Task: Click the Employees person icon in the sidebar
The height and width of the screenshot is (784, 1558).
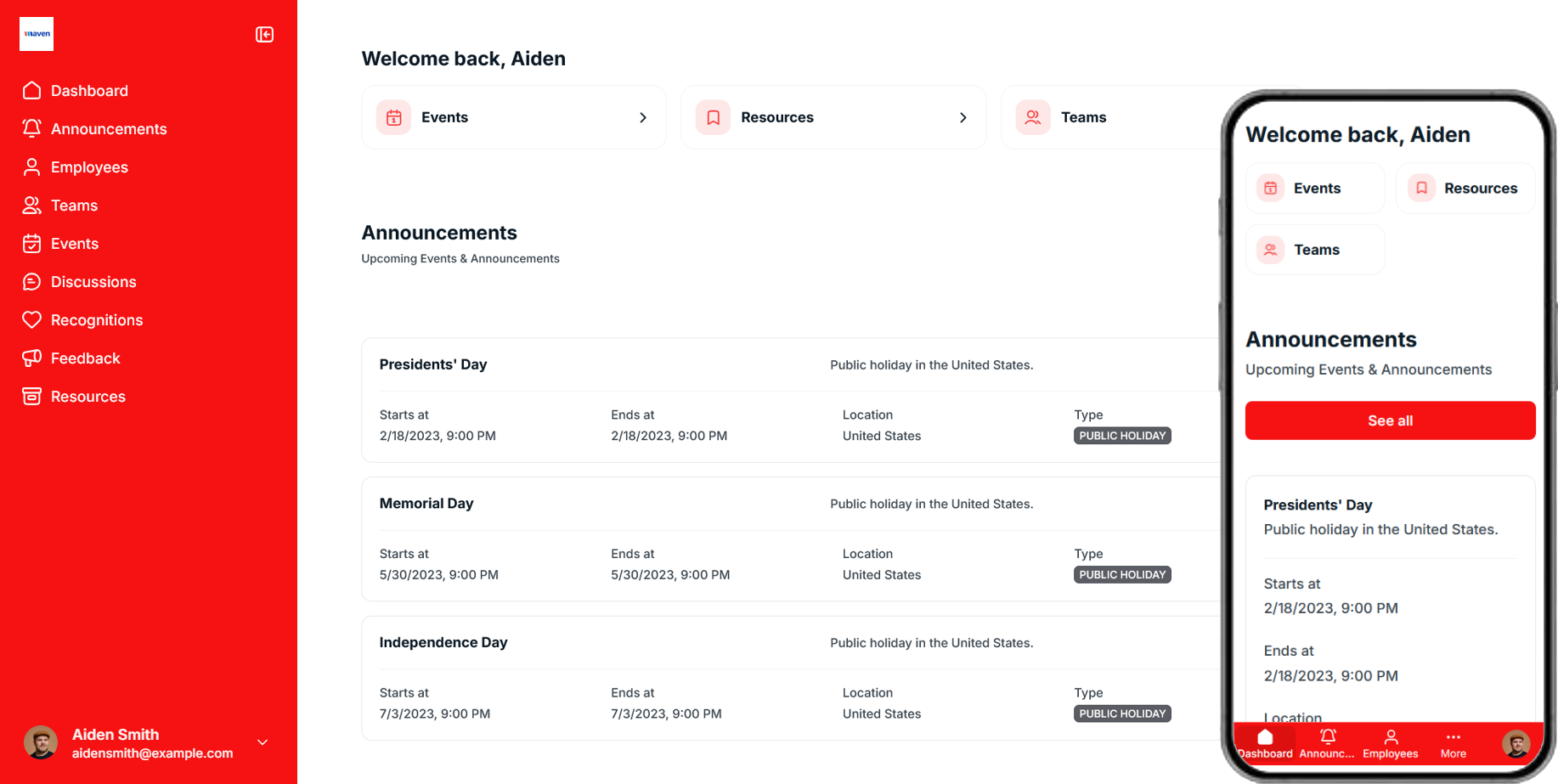Action: (31, 167)
